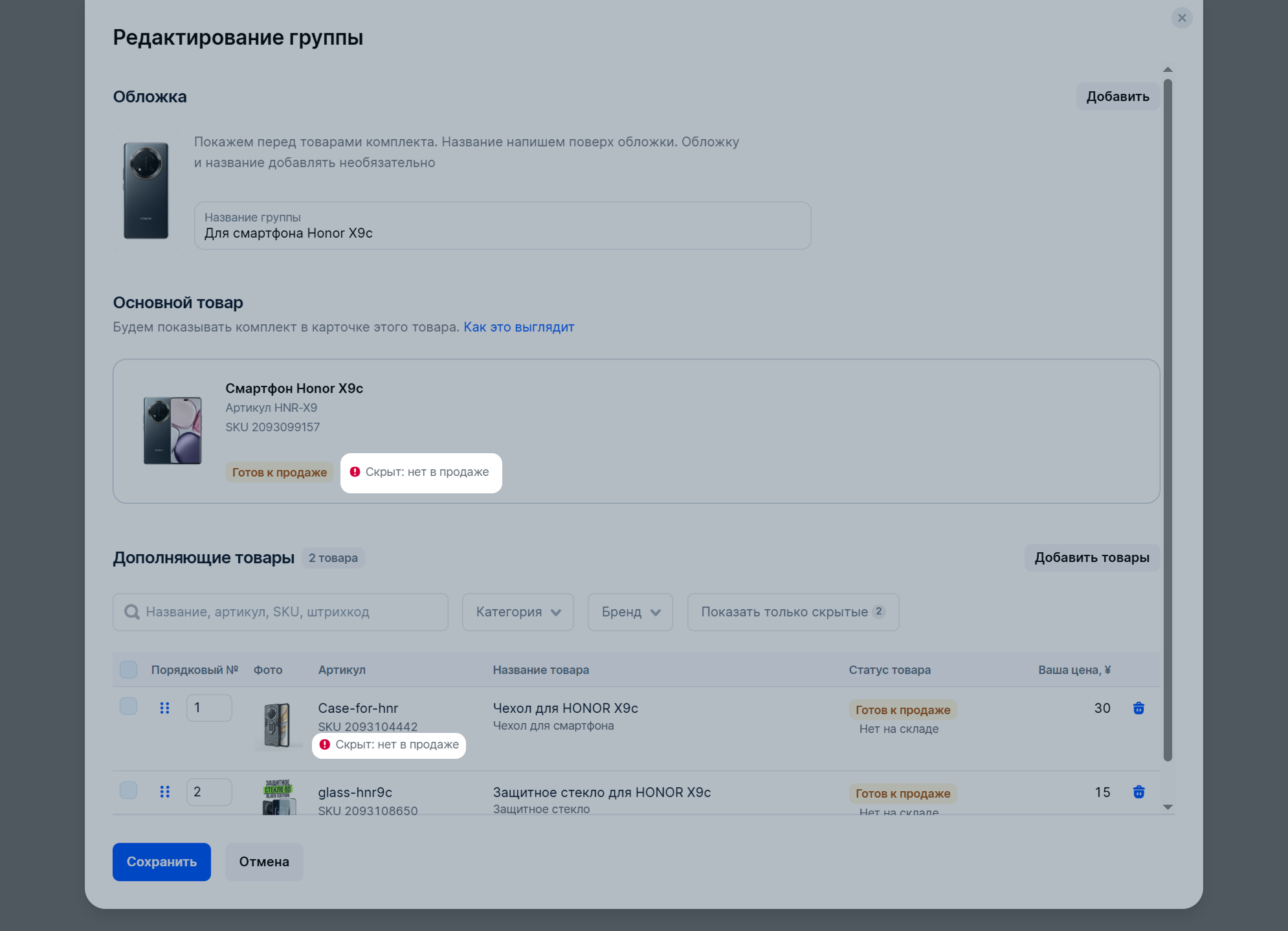This screenshot has width=1288, height=931.
Task: Click Нет на складе under Чехол status
Action: (899, 729)
